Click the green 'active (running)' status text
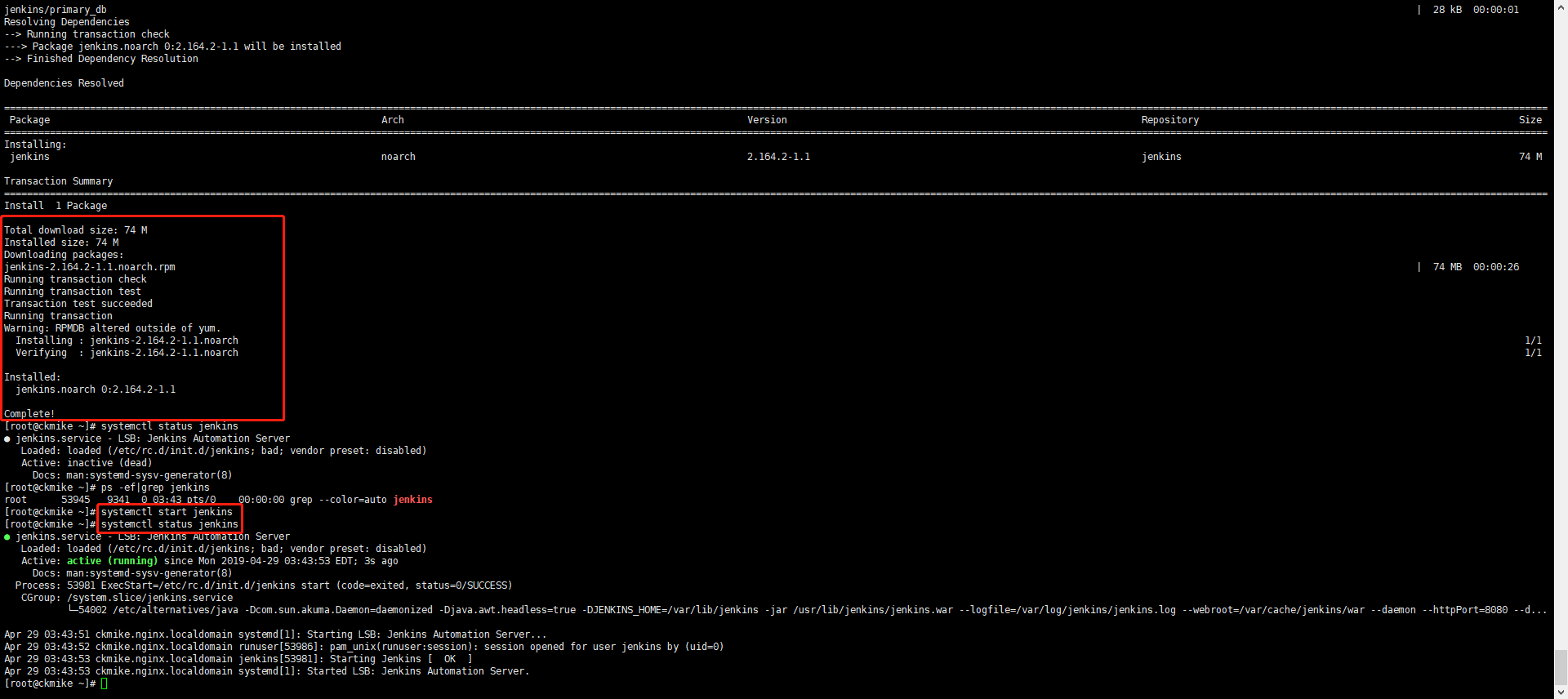This screenshot has width=1568, height=699. tap(113, 561)
